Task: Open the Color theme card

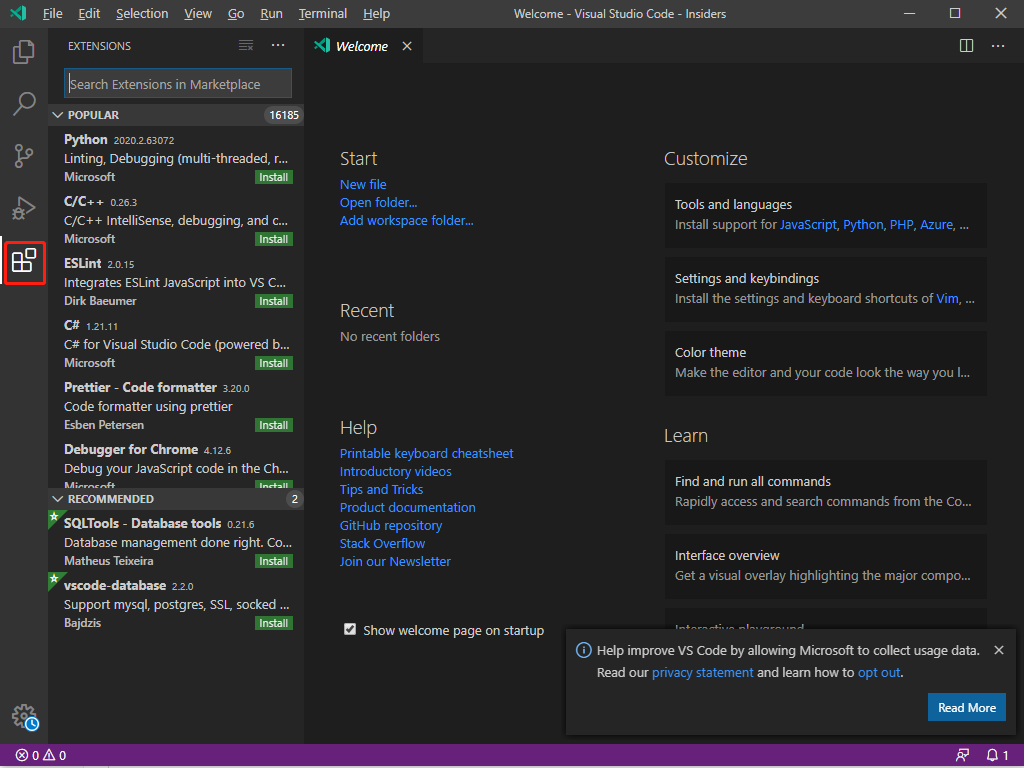Action: pyautogui.click(x=825, y=363)
